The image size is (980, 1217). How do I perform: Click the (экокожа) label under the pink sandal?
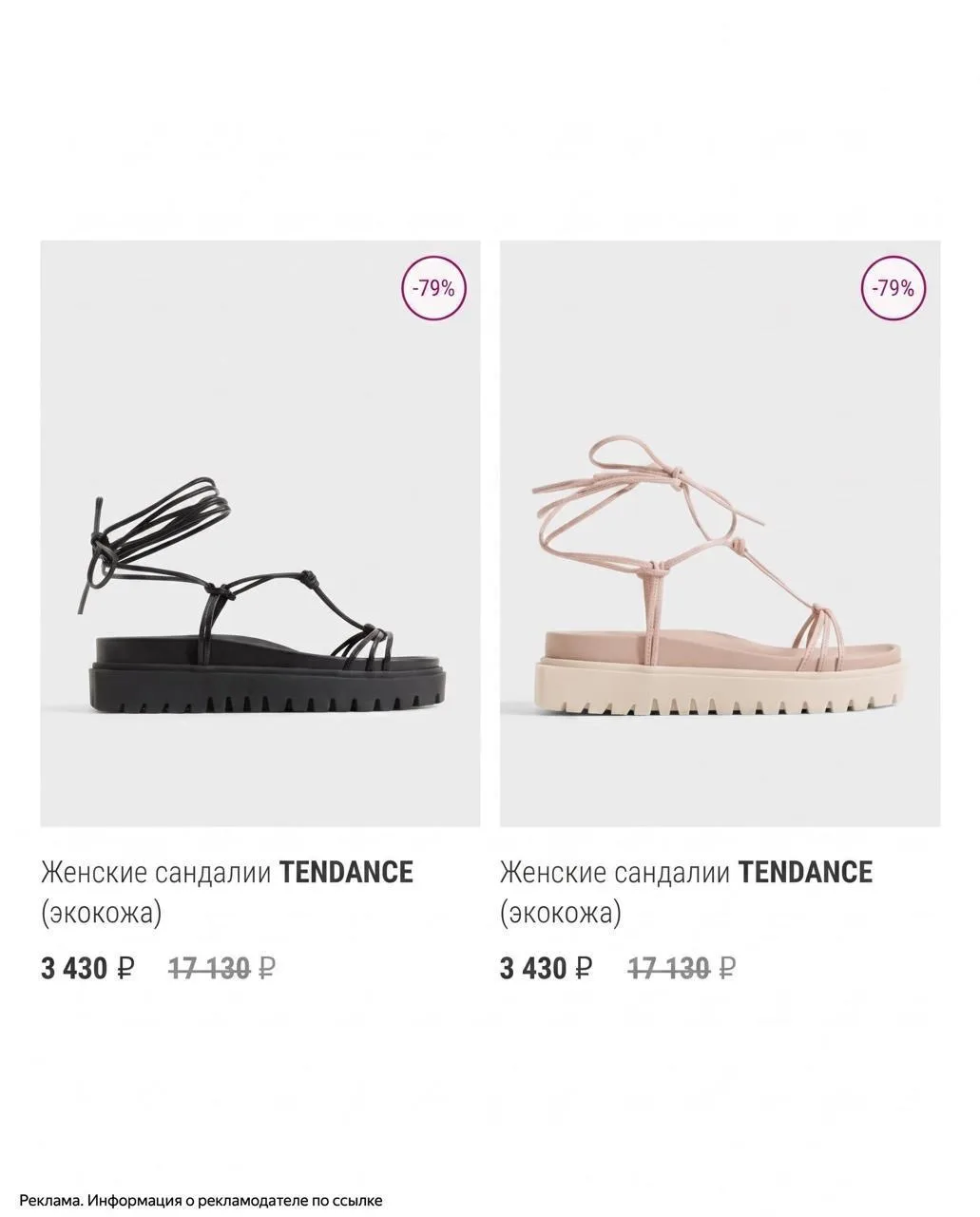tap(561, 914)
